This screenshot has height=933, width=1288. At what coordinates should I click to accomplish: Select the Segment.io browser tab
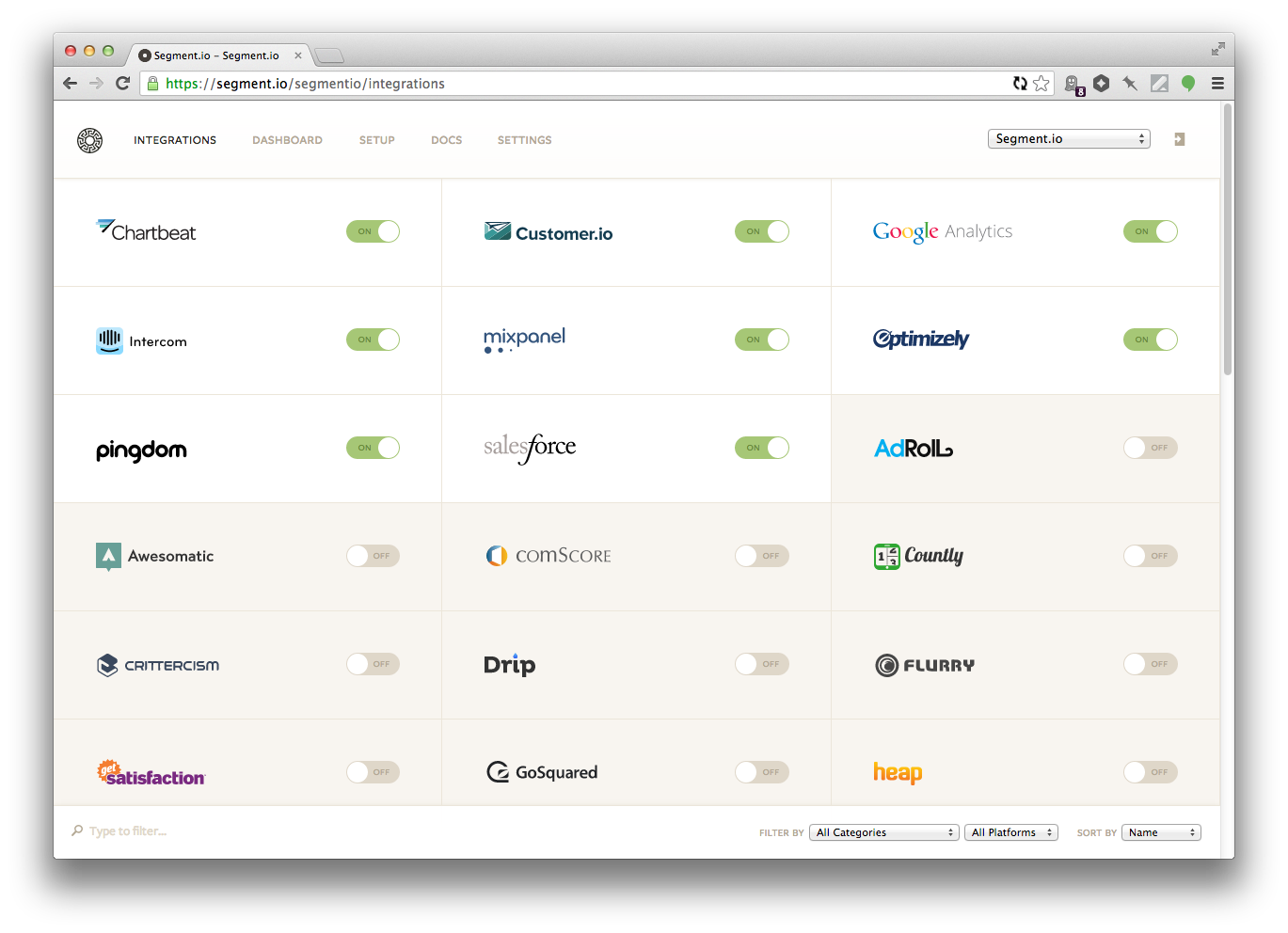click(218, 55)
